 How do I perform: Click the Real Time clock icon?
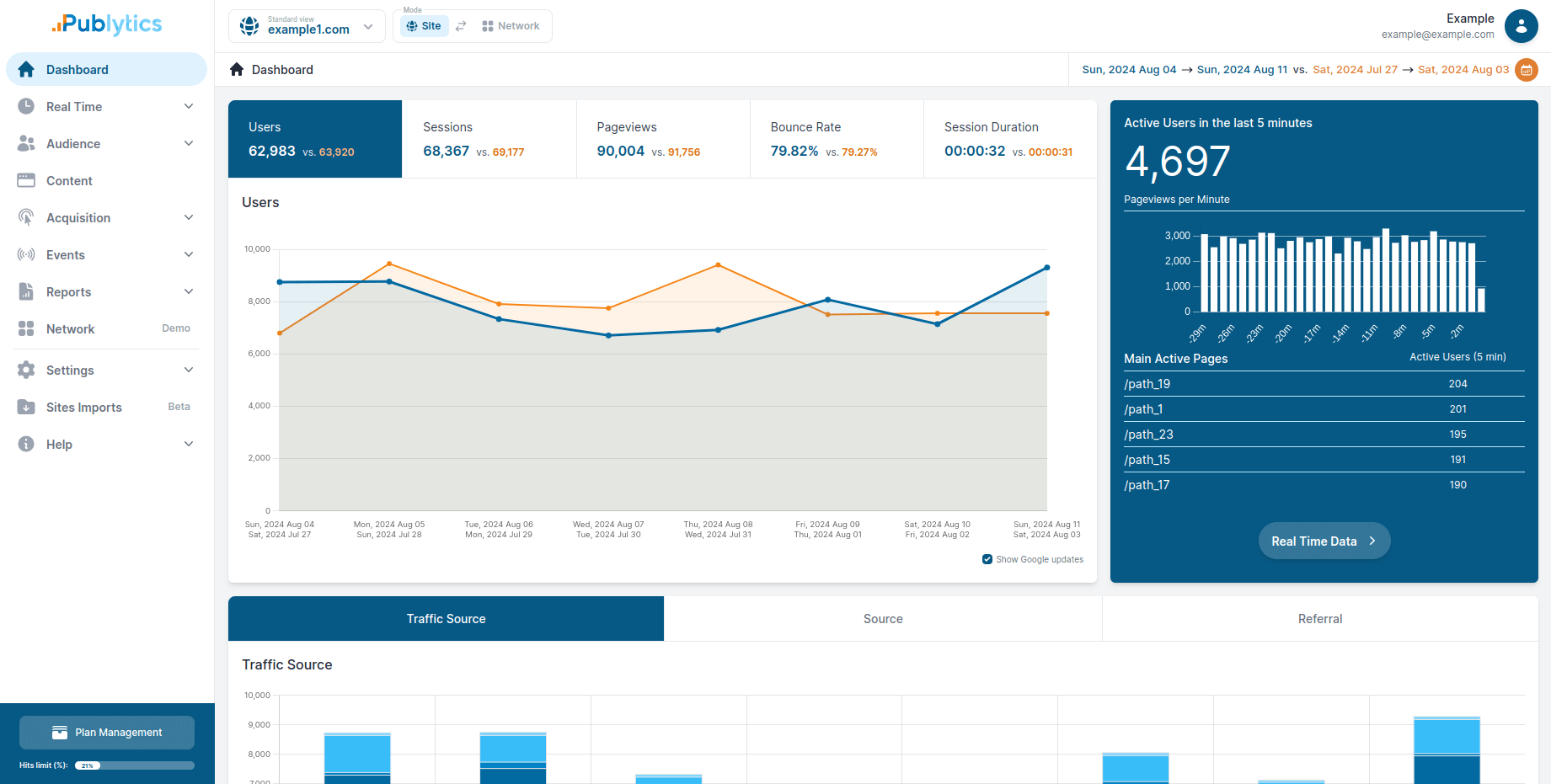[26, 107]
